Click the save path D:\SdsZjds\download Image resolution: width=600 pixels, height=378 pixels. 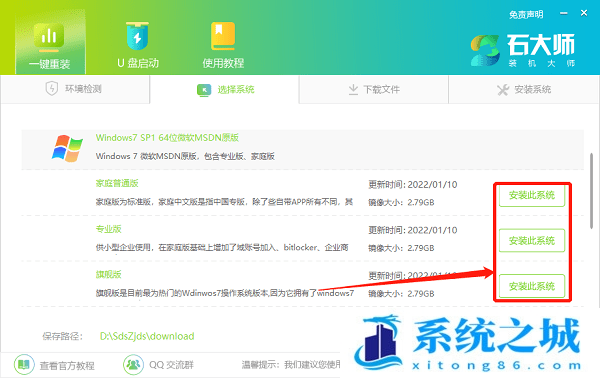147,336
